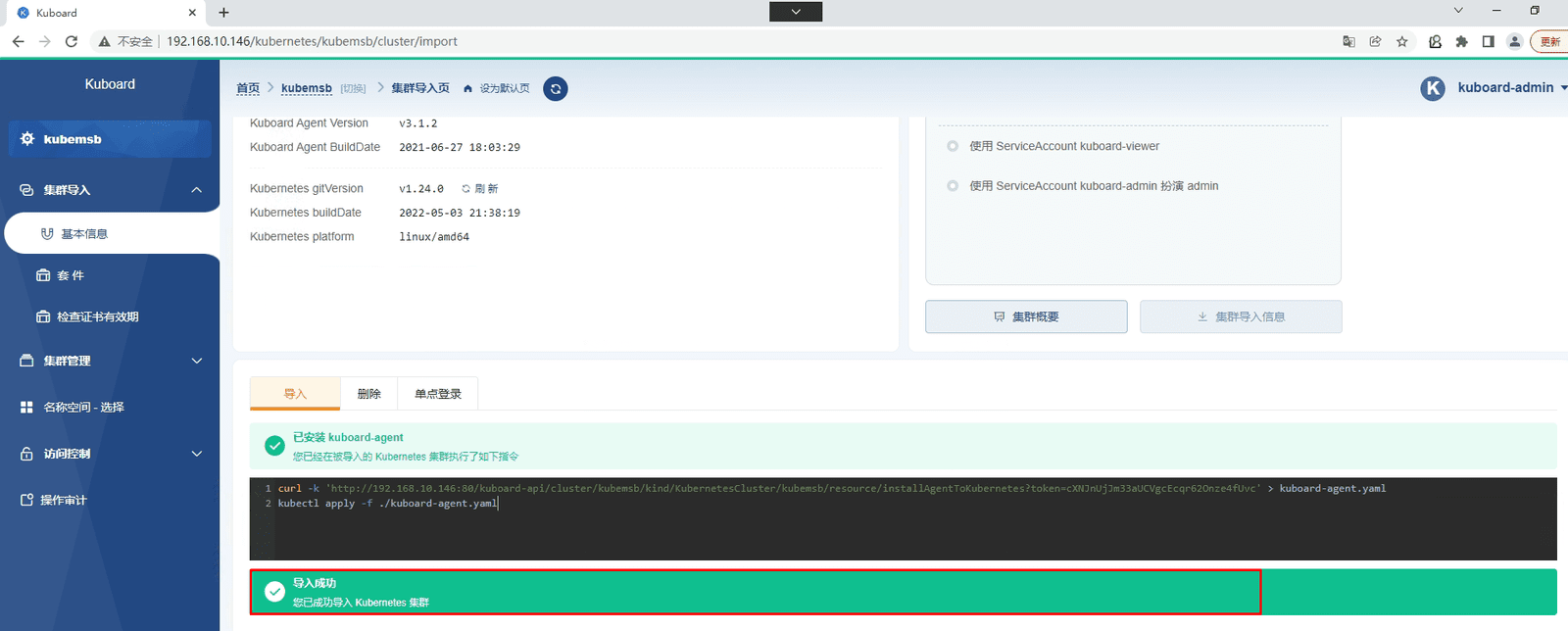The height and width of the screenshot is (631, 1568).
Task: Select ServiceAccount kuboard-admin 扮演 admin radio
Action: click(953, 185)
